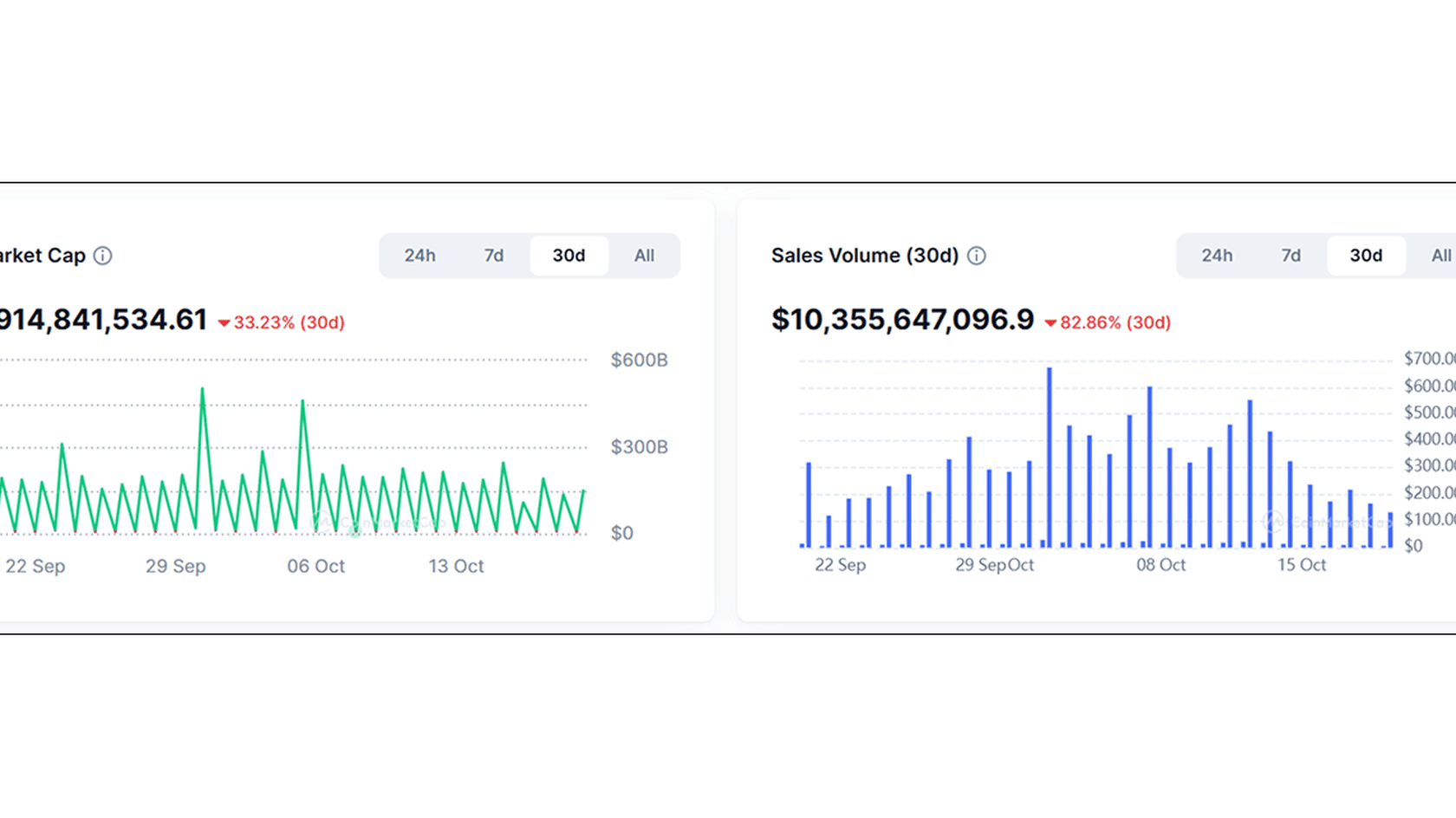Select the 7d range for Market Cap
Image resolution: width=1456 pixels, height=818 pixels.
[493, 256]
